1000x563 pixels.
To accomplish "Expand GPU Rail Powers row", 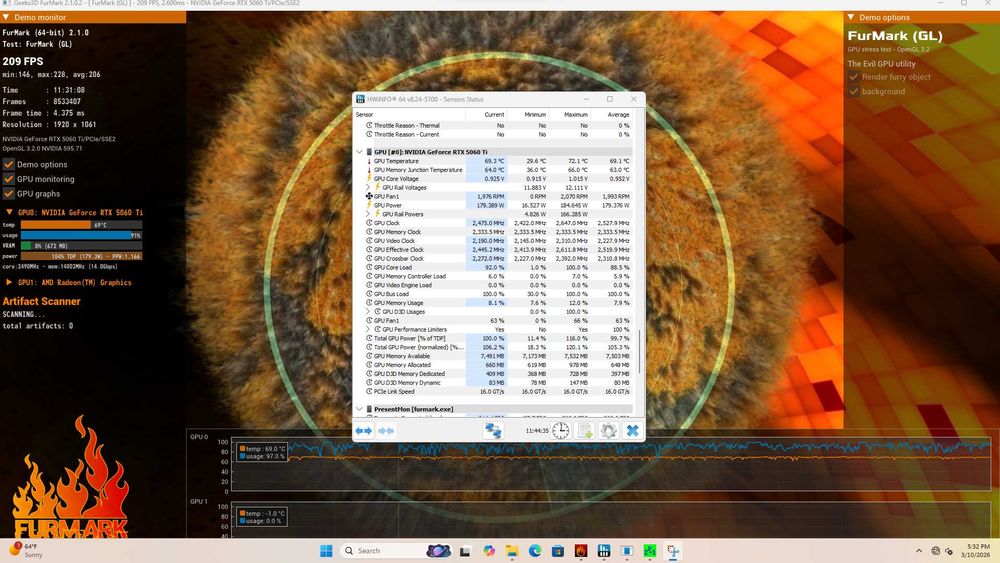I will coord(368,214).
